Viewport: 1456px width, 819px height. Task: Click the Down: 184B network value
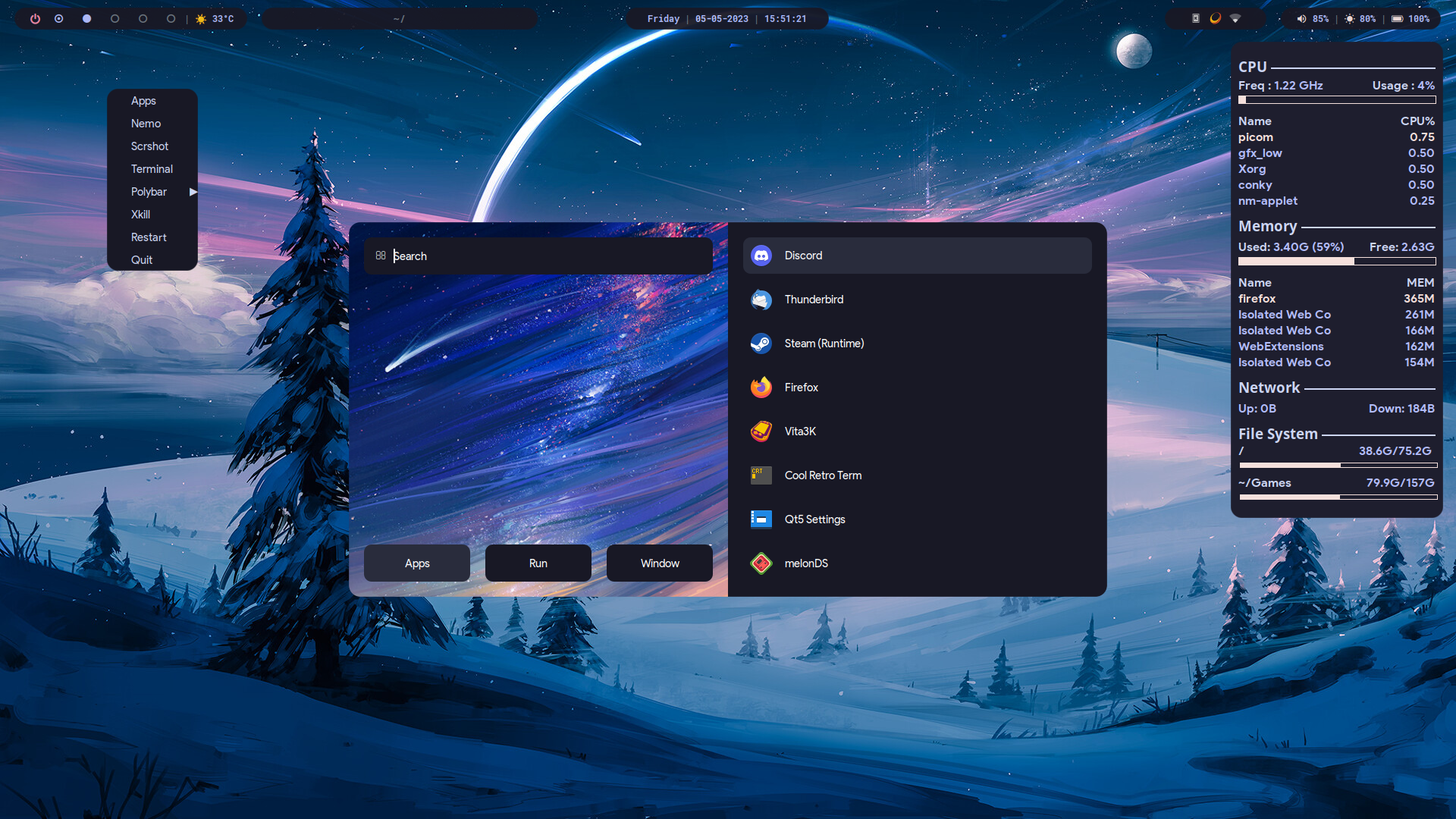tap(1401, 409)
